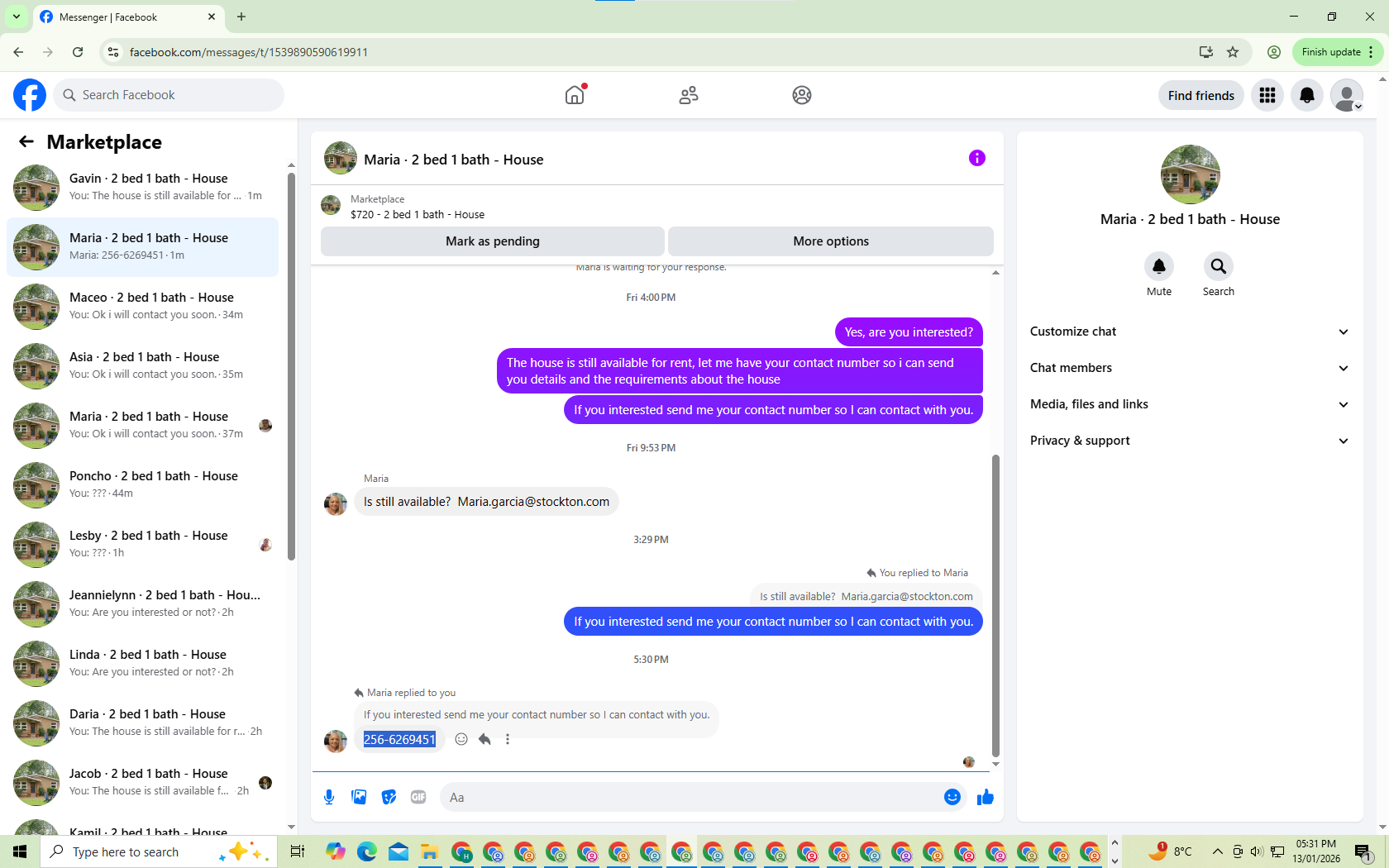Open the Facebook menu grid icon
This screenshot has width=1389, height=868.
pos(1267,95)
